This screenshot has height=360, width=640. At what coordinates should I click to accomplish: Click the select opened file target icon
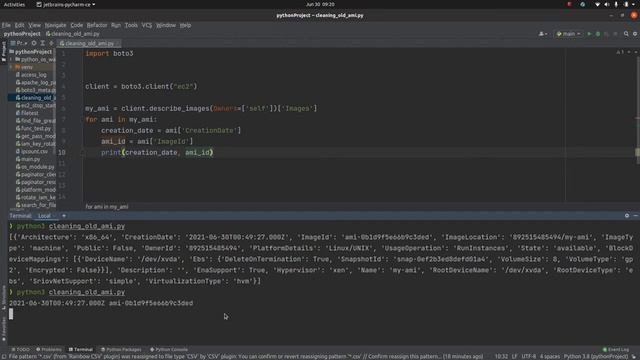tap(34, 43)
